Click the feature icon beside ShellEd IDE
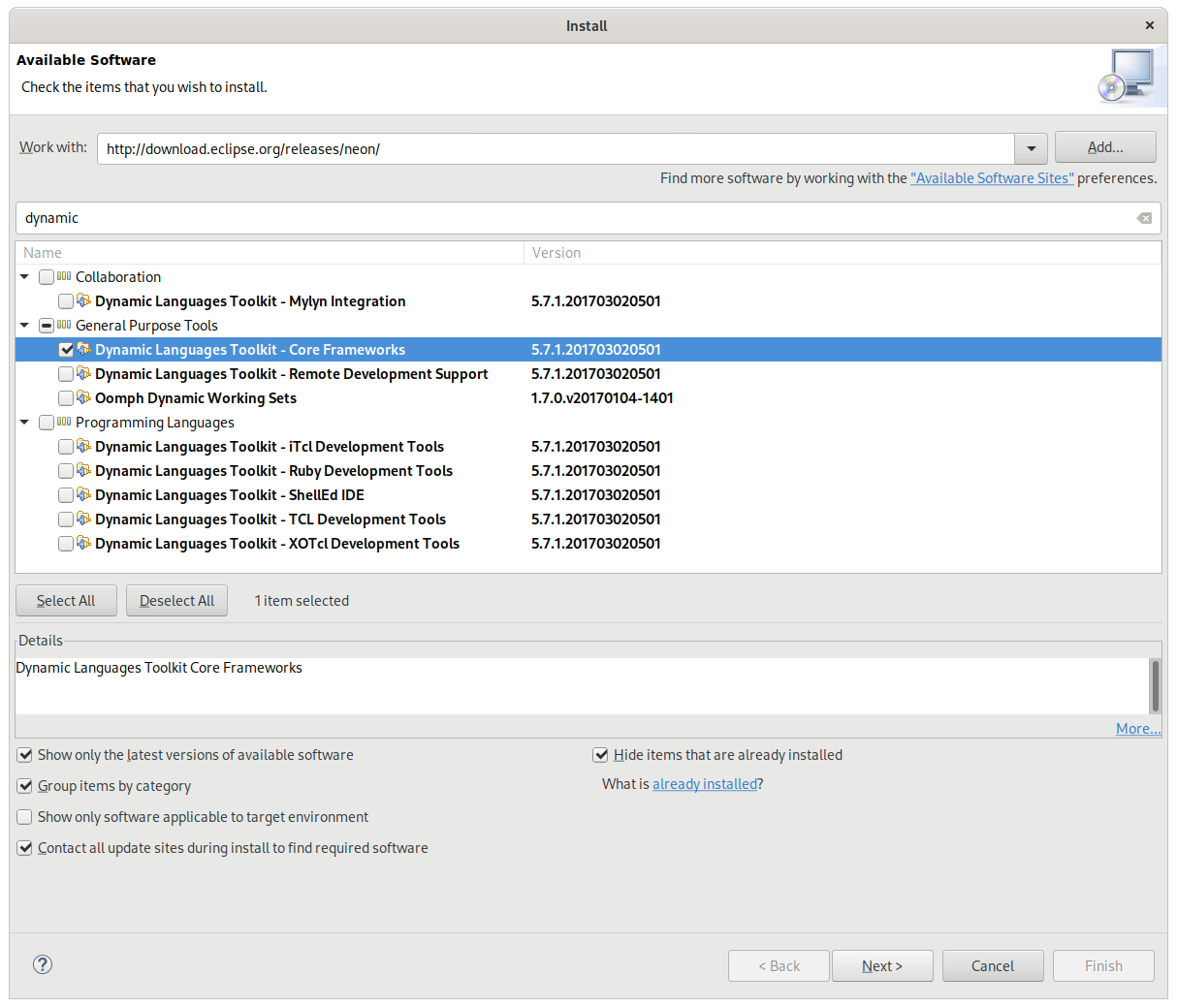 click(83, 494)
